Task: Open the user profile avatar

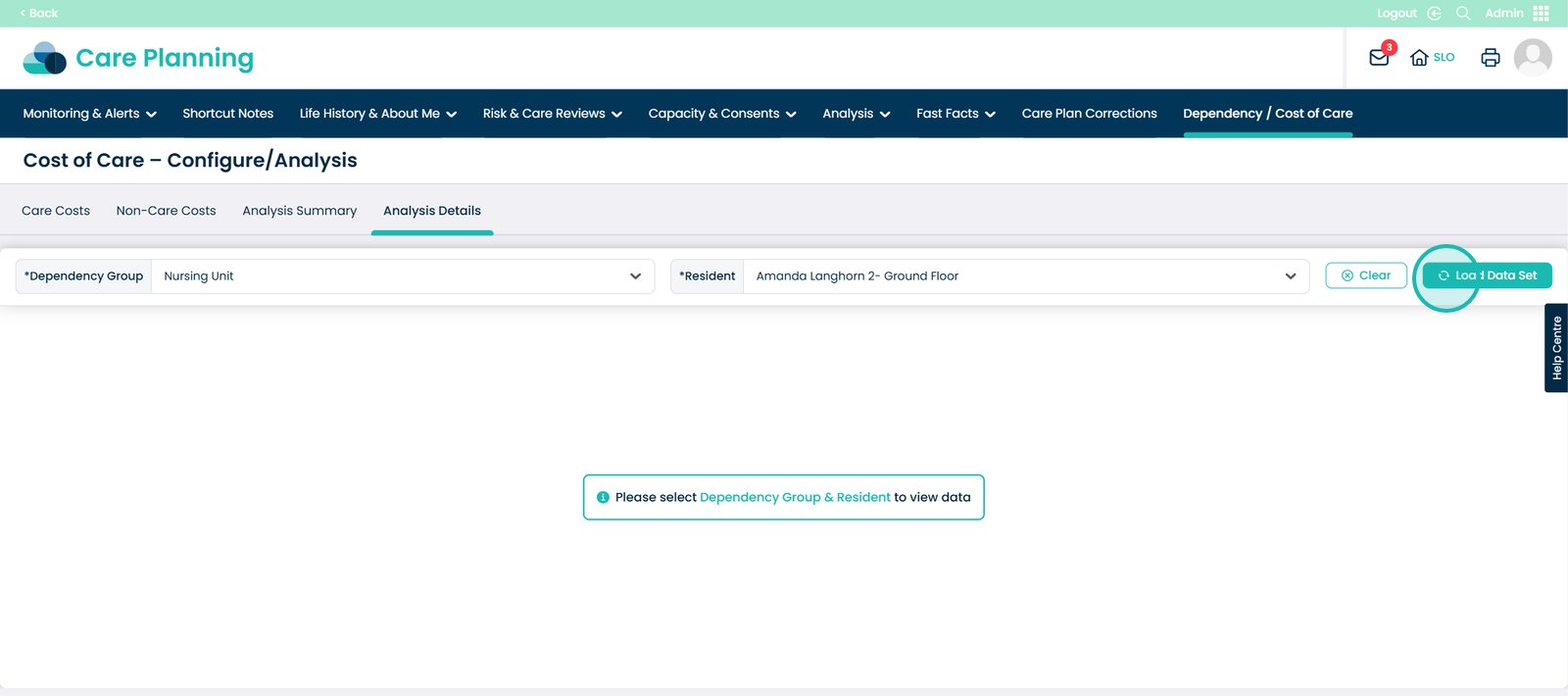Action: pos(1532,58)
